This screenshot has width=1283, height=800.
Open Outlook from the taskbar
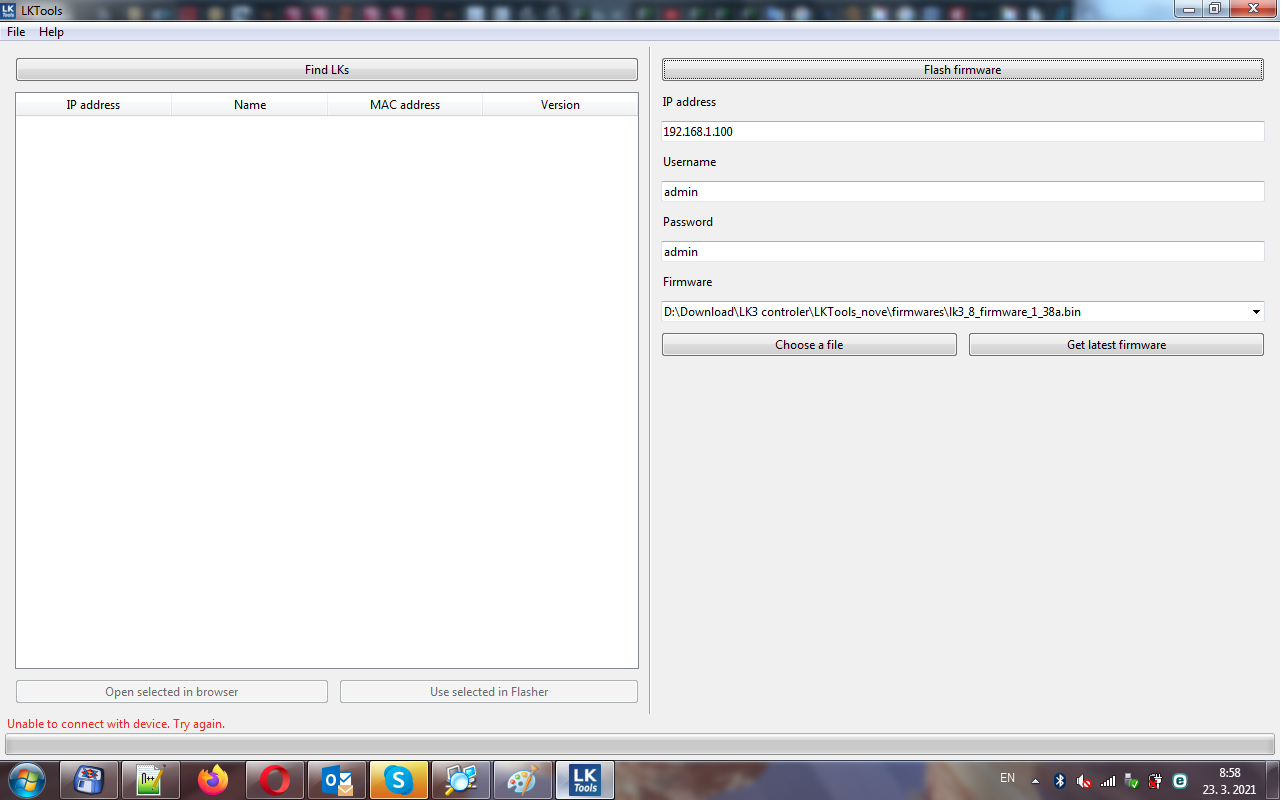[337, 780]
